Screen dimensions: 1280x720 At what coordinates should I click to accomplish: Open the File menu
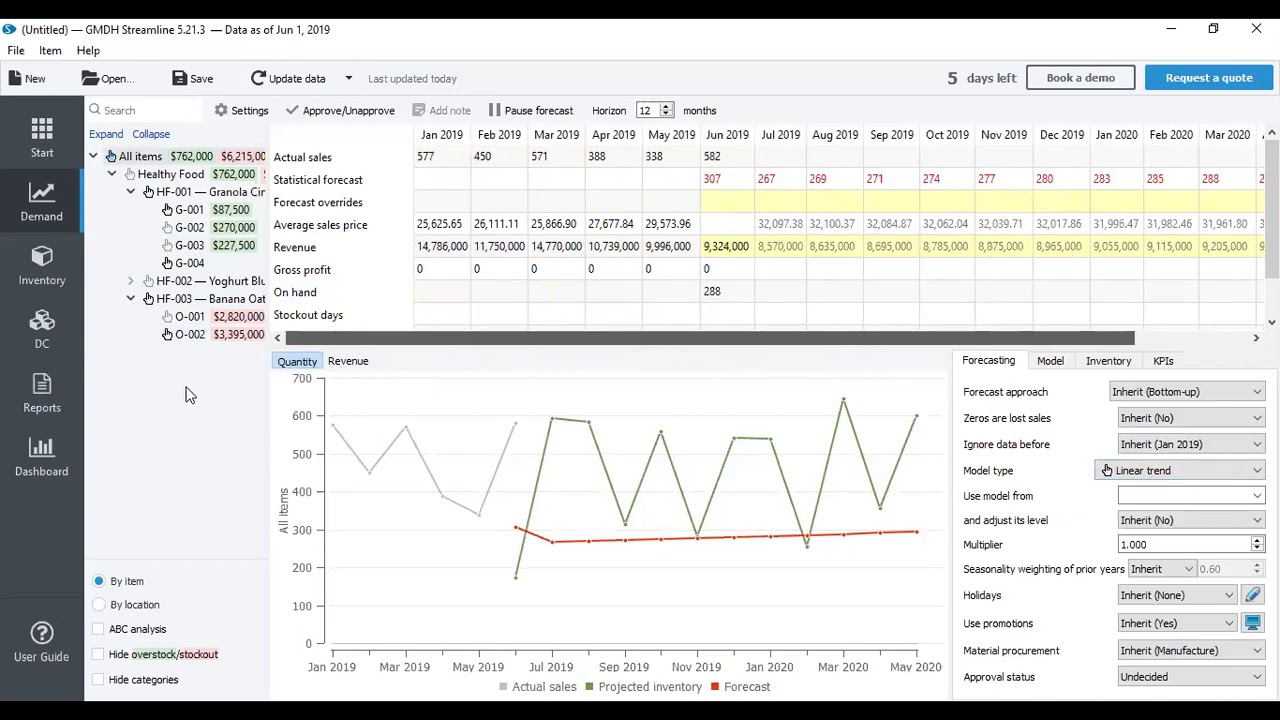16,50
